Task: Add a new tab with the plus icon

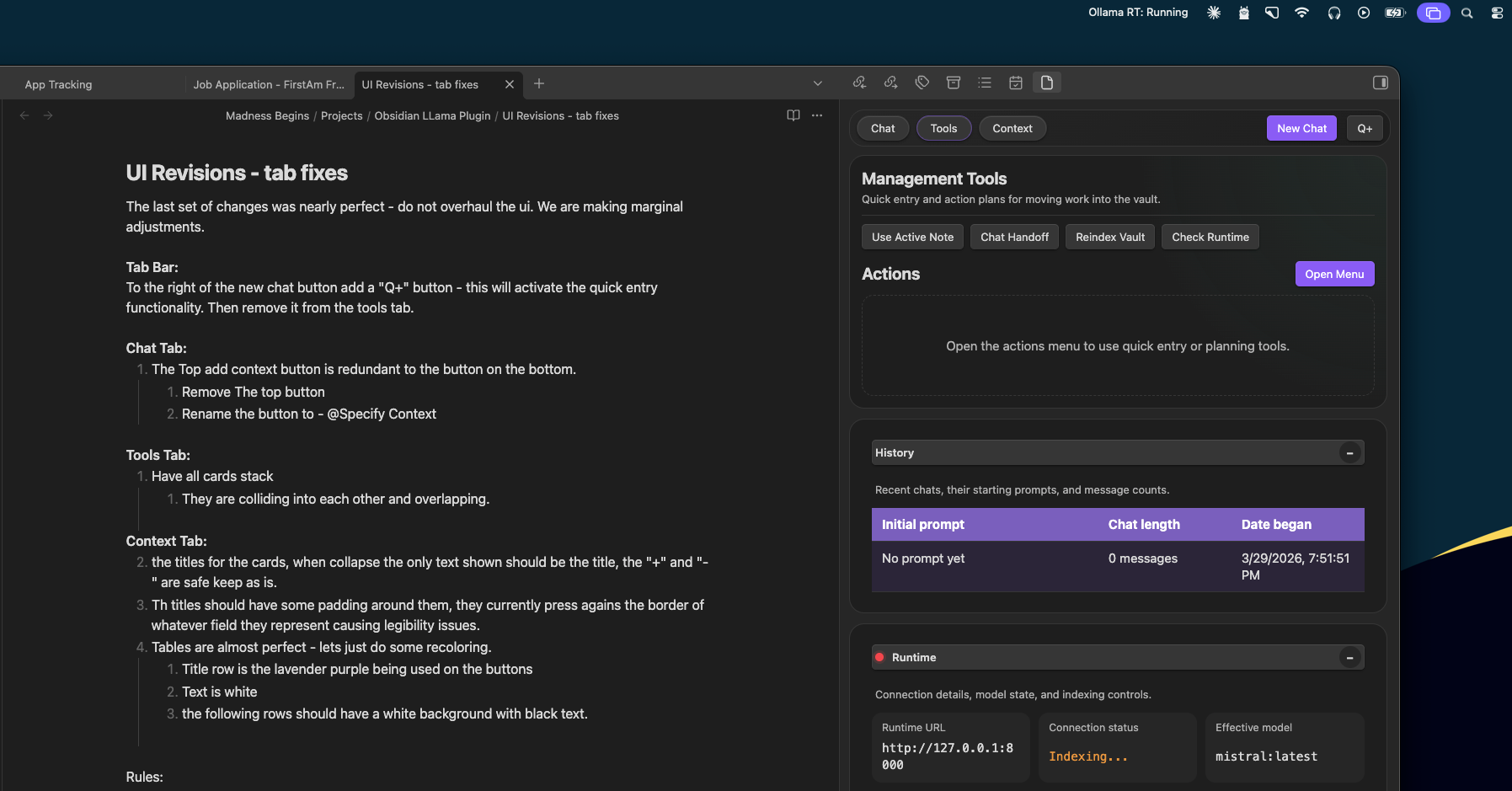Action: (x=539, y=83)
